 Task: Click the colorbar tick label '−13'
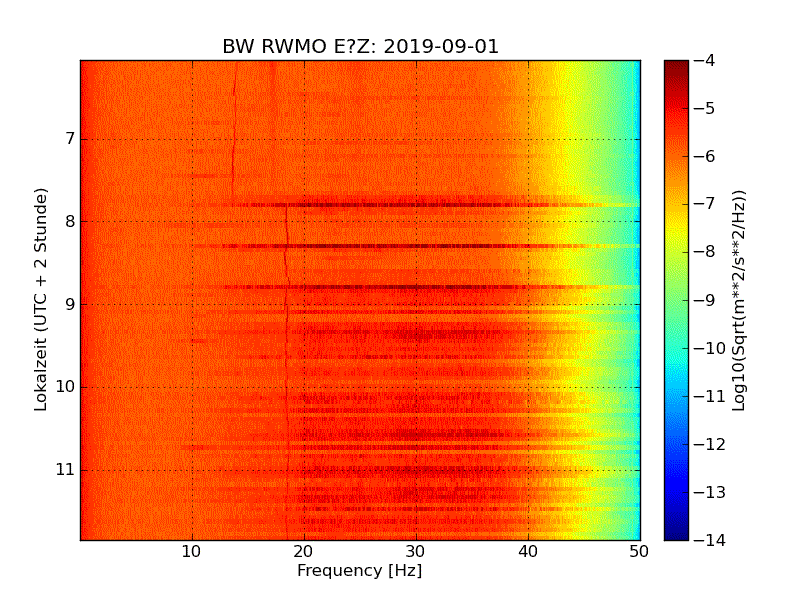(x=710, y=492)
